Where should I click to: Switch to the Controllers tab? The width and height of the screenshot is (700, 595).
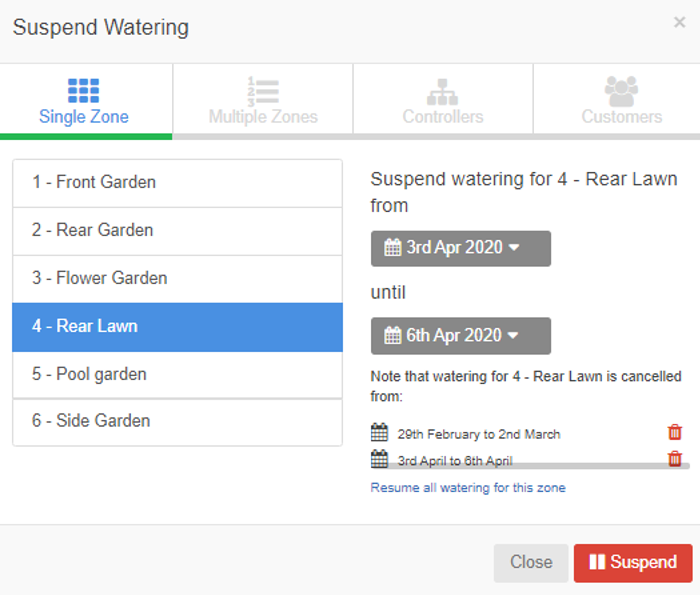pyautogui.click(x=443, y=99)
